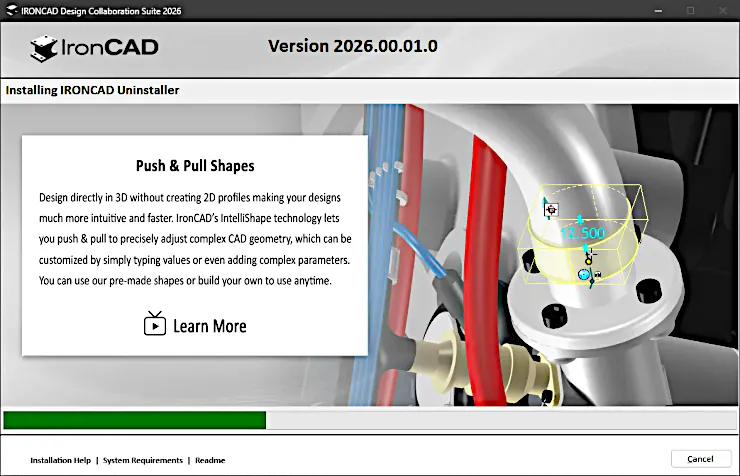Click the IronCAD title bar app icon
Screen dimensions: 740x476
pyautogui.click(x=12, y=10)
